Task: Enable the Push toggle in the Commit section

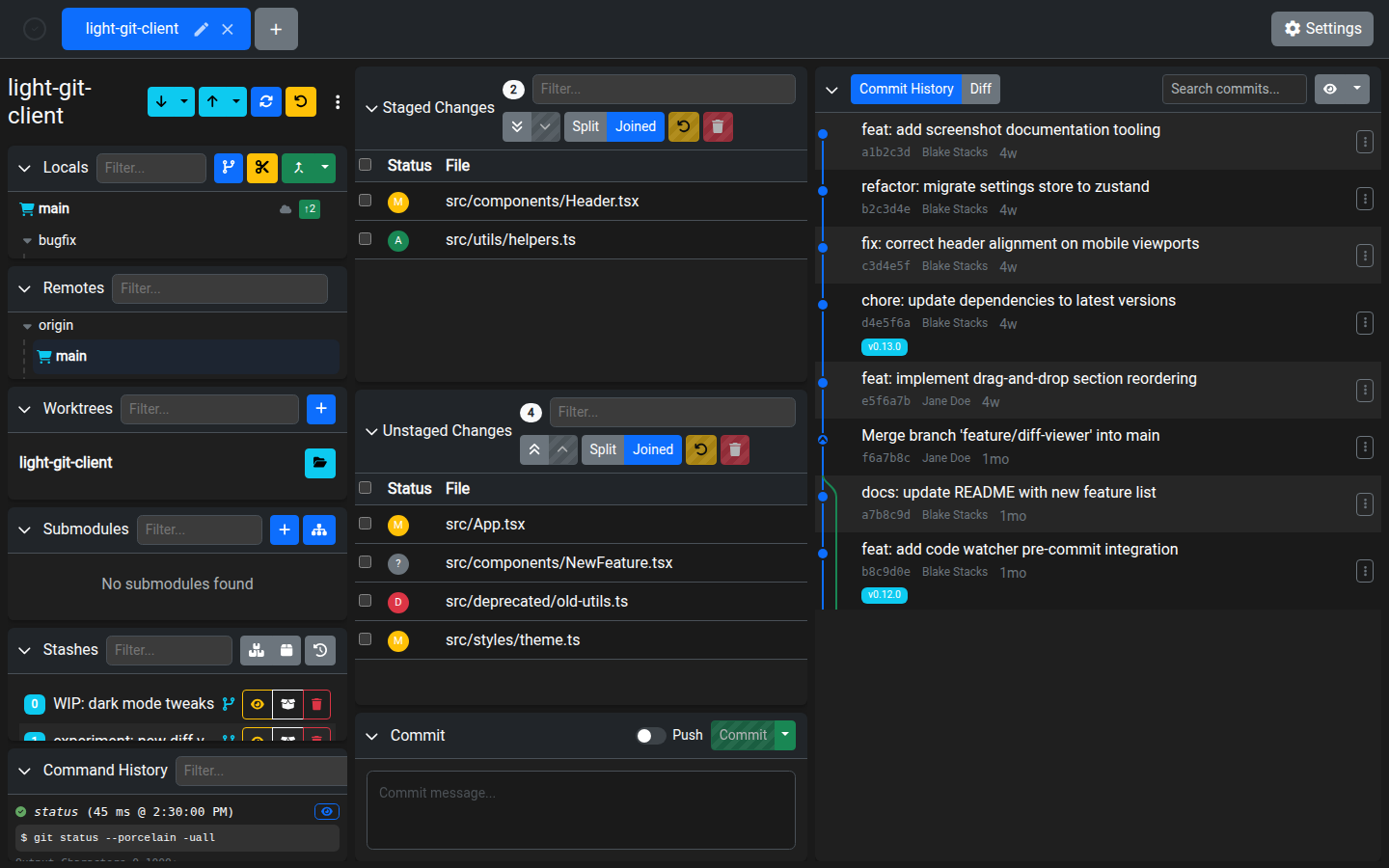Action: (649, 735)
